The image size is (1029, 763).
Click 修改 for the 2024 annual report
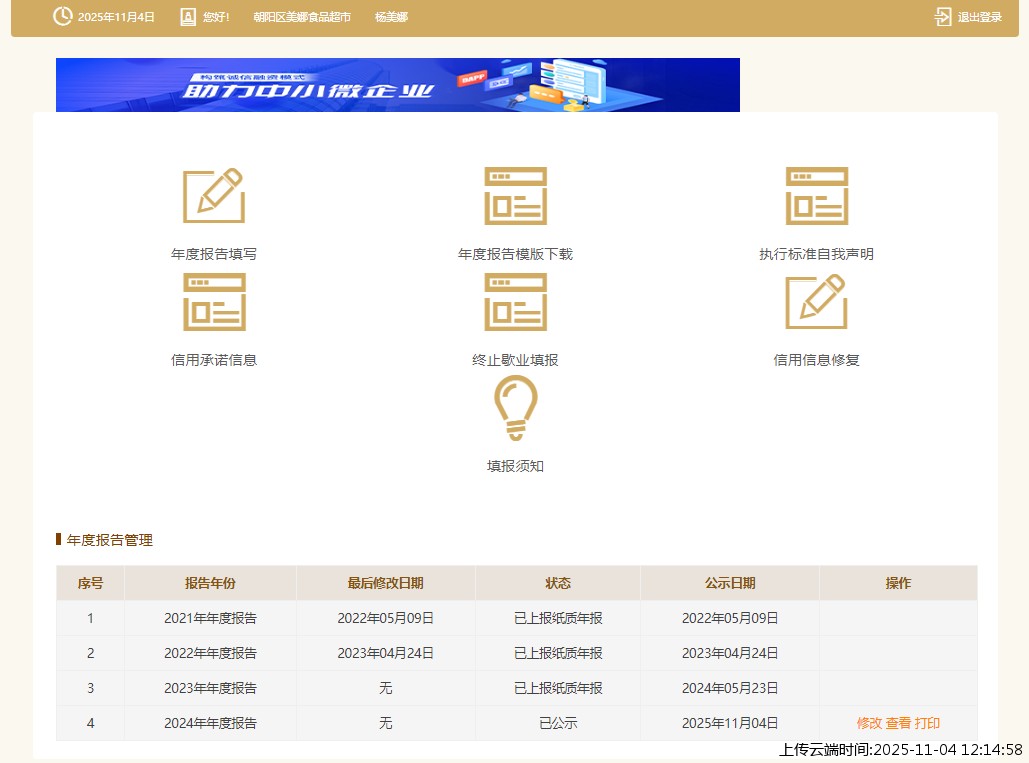coord(869,723)
